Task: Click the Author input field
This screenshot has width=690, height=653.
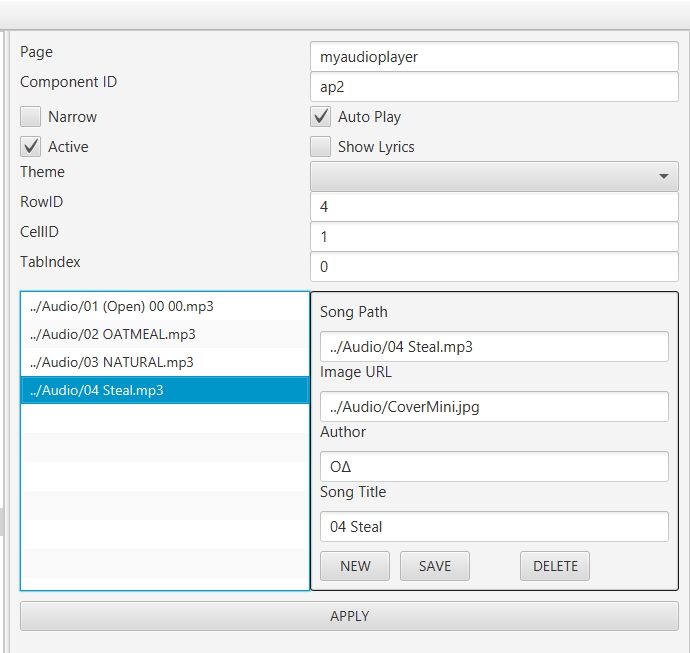Action: click(494, 467)
